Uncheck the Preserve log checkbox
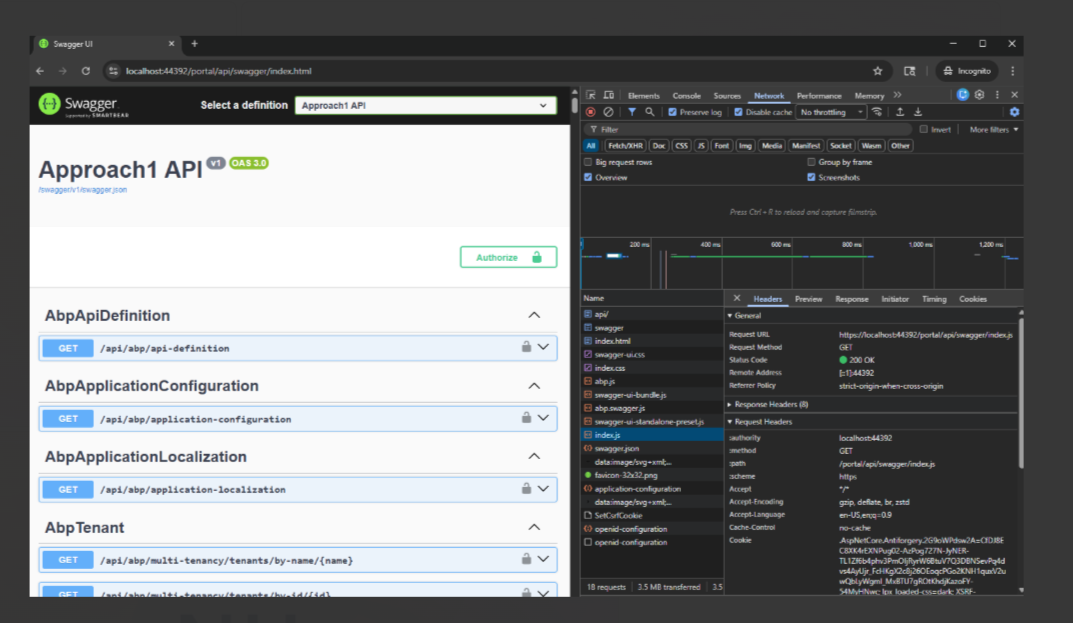The image size is (1073, 623). point(672,112)
